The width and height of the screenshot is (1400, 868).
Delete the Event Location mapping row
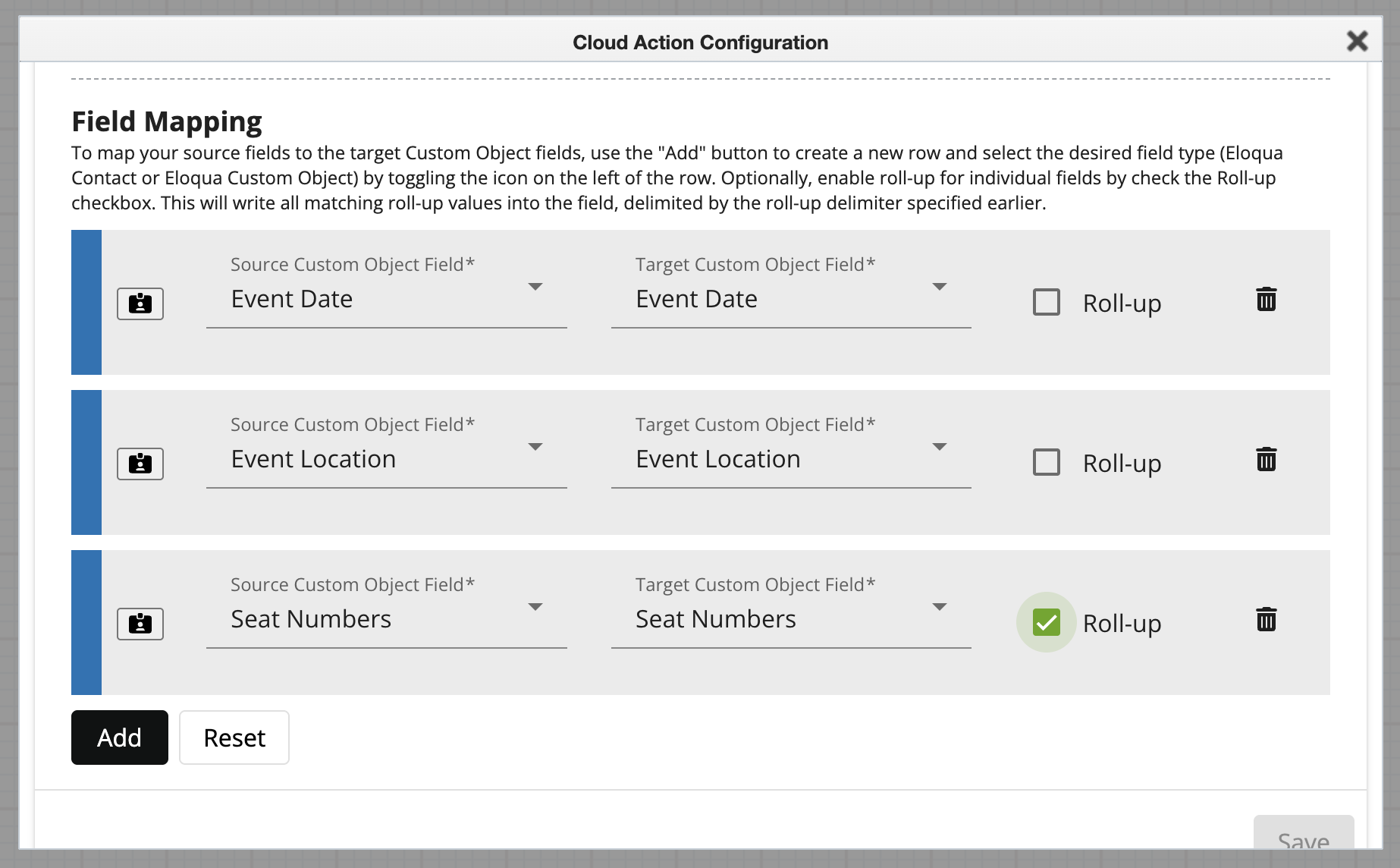point(1266,460)
